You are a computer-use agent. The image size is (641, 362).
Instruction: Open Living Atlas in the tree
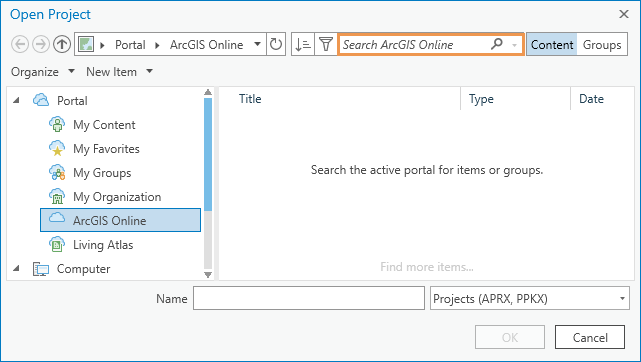point(103,245)
